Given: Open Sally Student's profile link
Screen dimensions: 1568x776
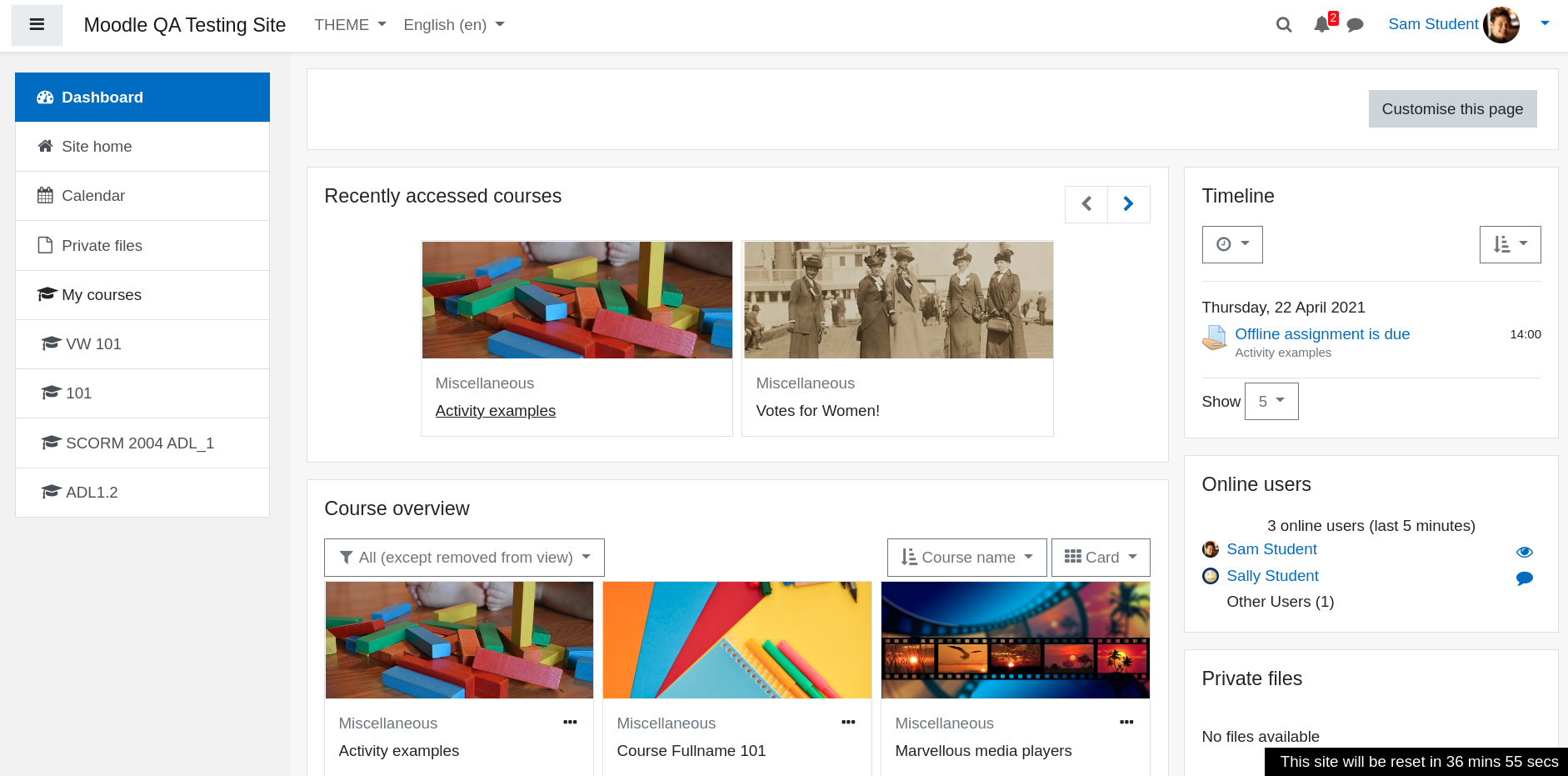Looking at the screenshot, I should (x=1272, y=576).
